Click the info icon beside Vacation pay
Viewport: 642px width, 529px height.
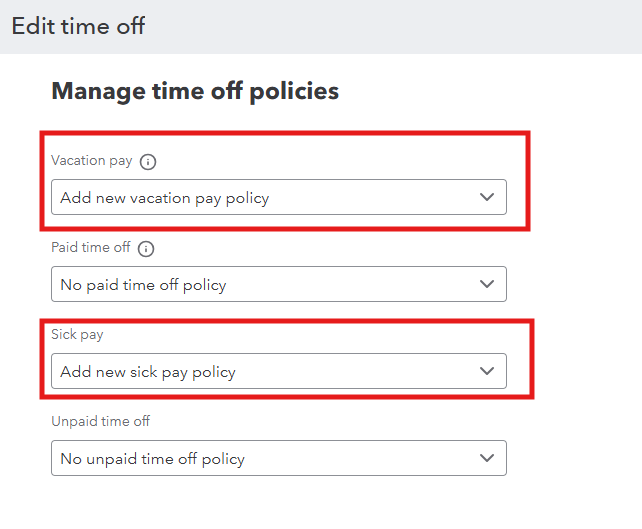tap(148, 162)
